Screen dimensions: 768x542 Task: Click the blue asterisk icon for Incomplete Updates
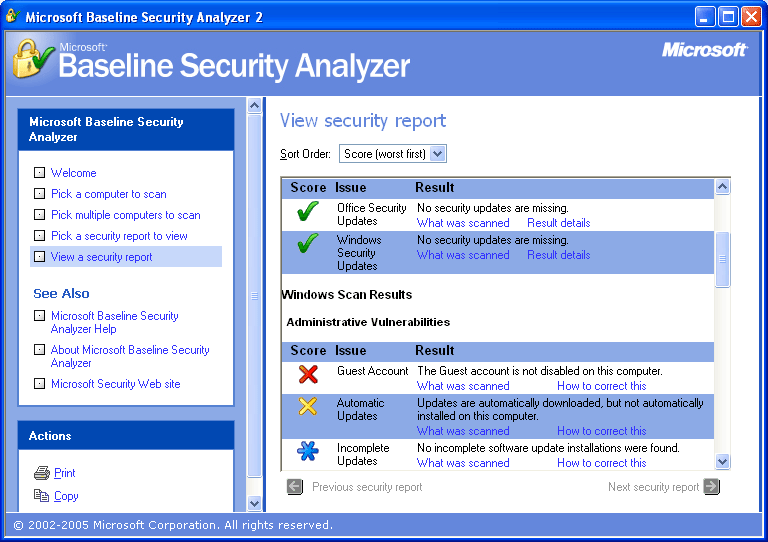pyautogui.click(x=308, y=451)
